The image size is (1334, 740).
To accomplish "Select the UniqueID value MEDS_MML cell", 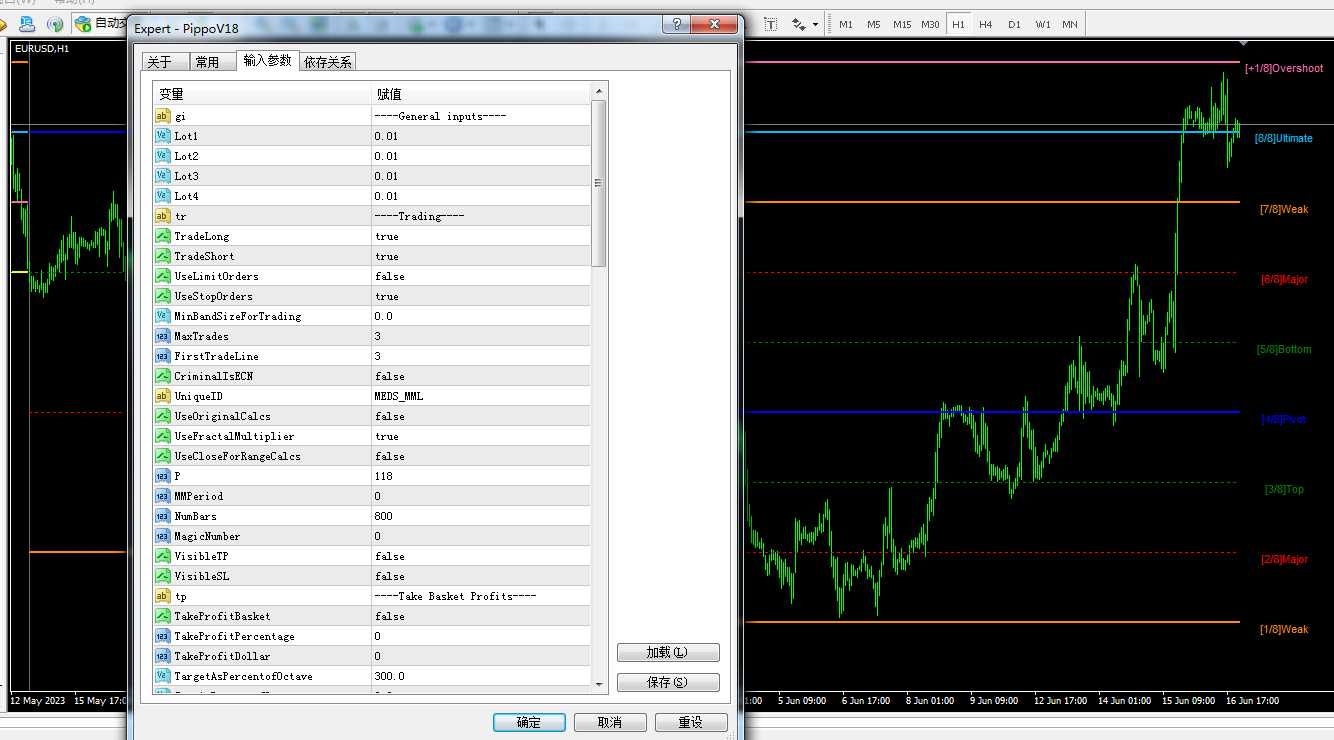I will pyautogui.click(x=481, y=396).
